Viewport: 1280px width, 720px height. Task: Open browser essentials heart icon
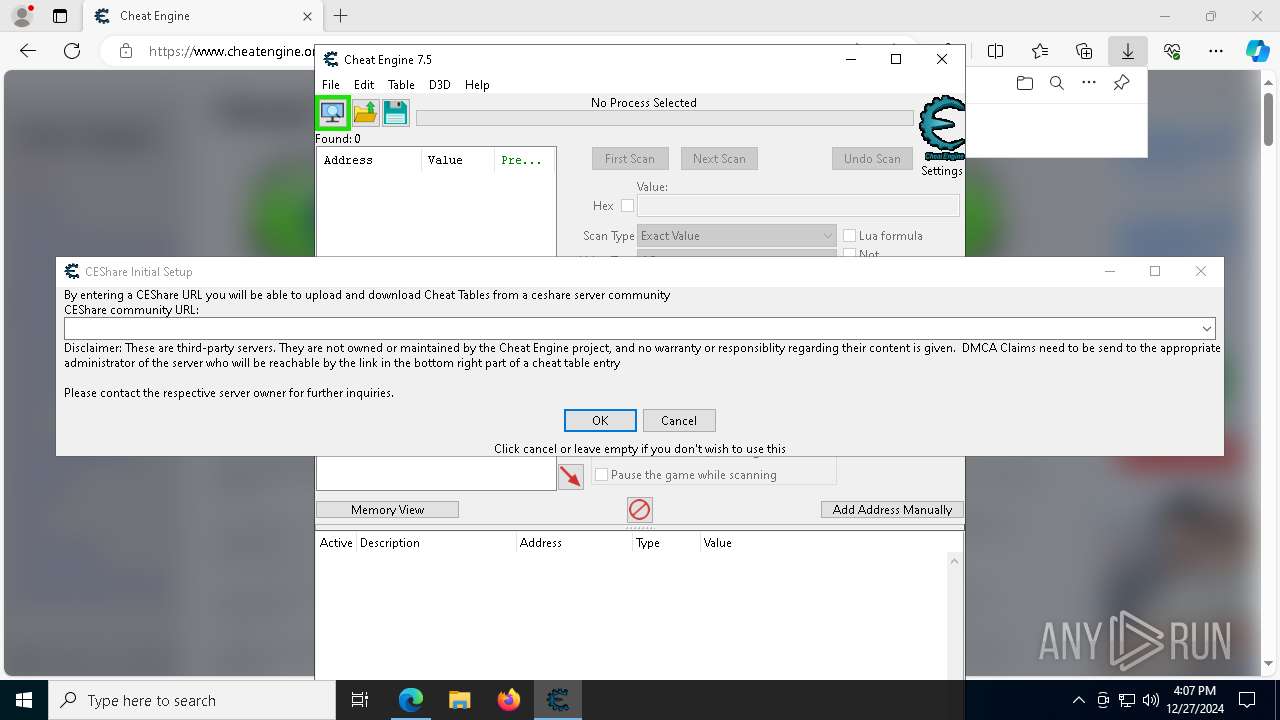[x=1172, y=51]
